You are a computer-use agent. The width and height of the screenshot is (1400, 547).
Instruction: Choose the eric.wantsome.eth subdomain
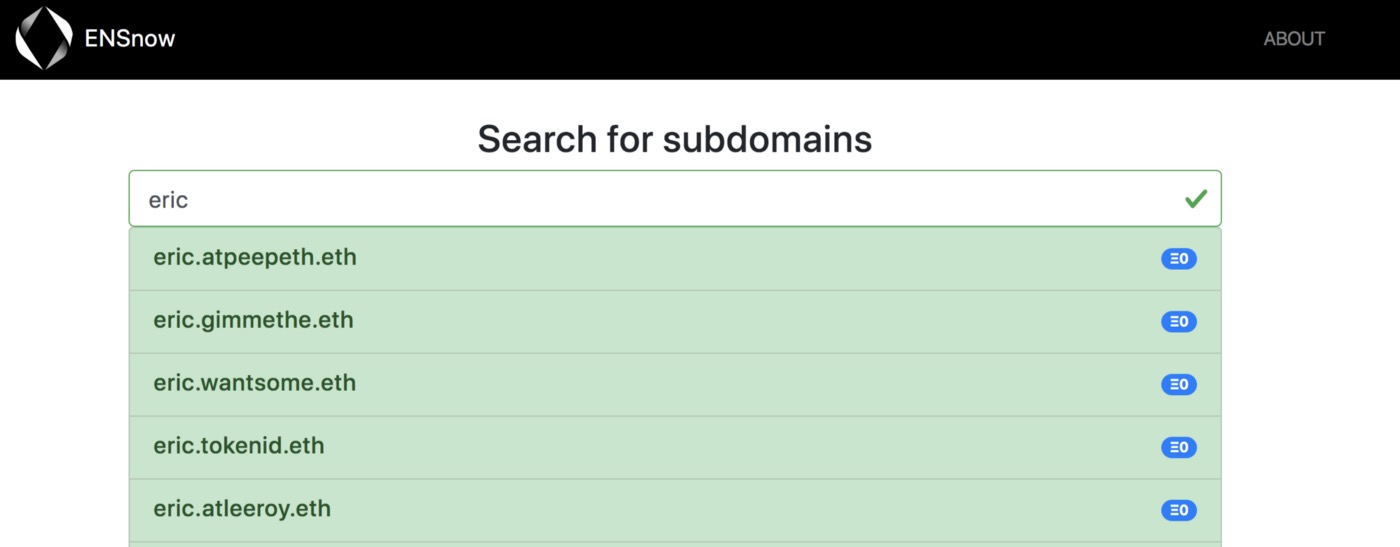255,384
